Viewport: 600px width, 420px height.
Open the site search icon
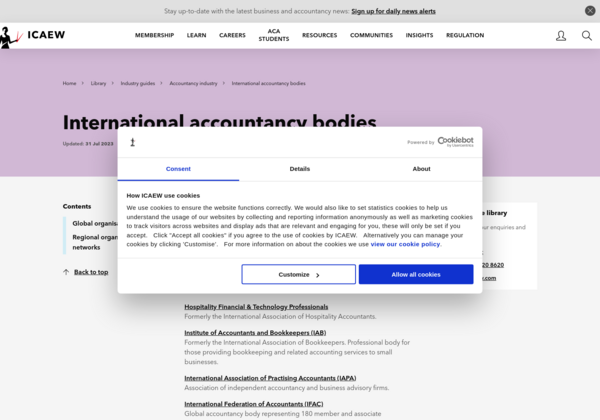(x=586, y=36)
